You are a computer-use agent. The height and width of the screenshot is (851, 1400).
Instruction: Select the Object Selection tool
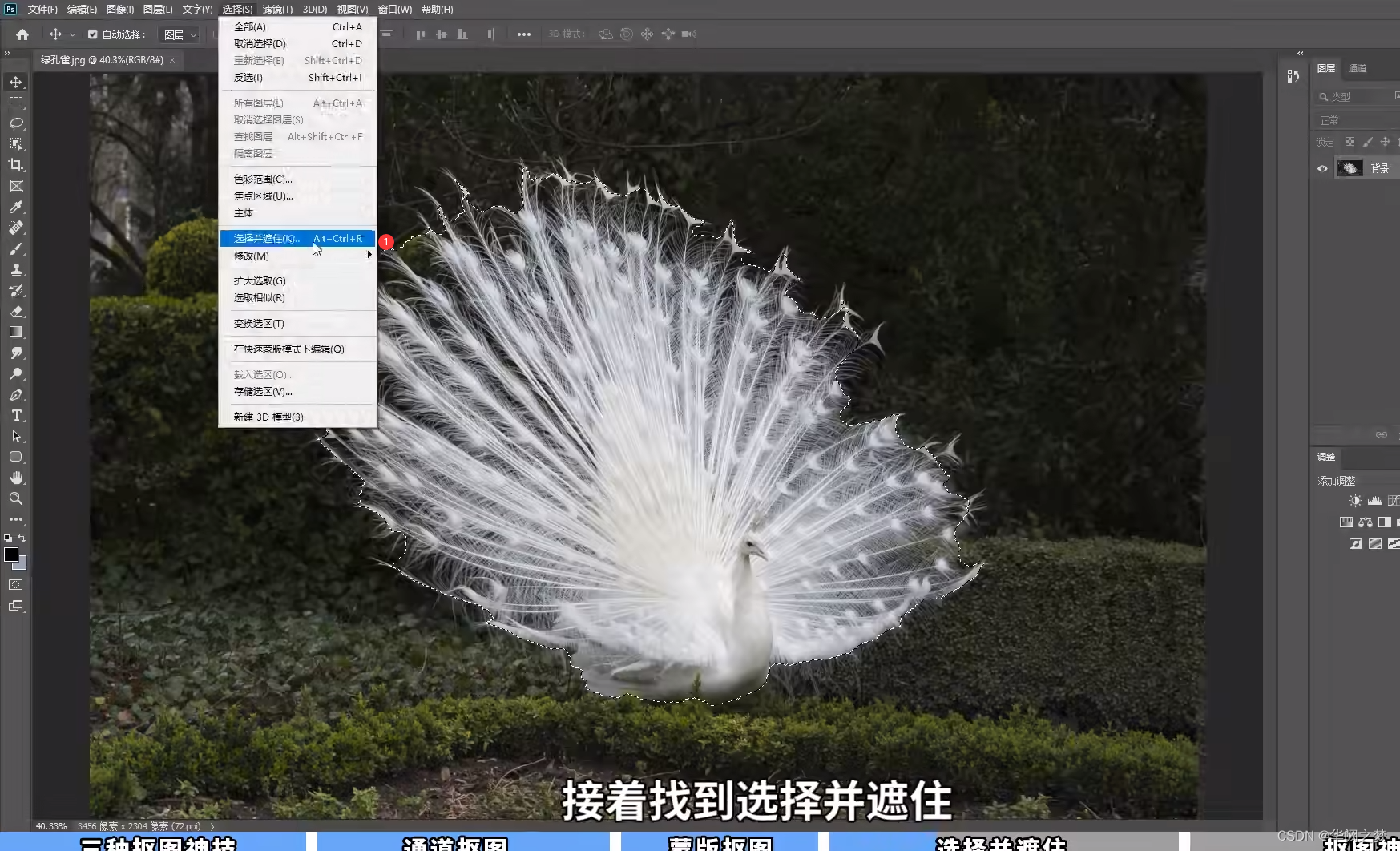(16, 145)
